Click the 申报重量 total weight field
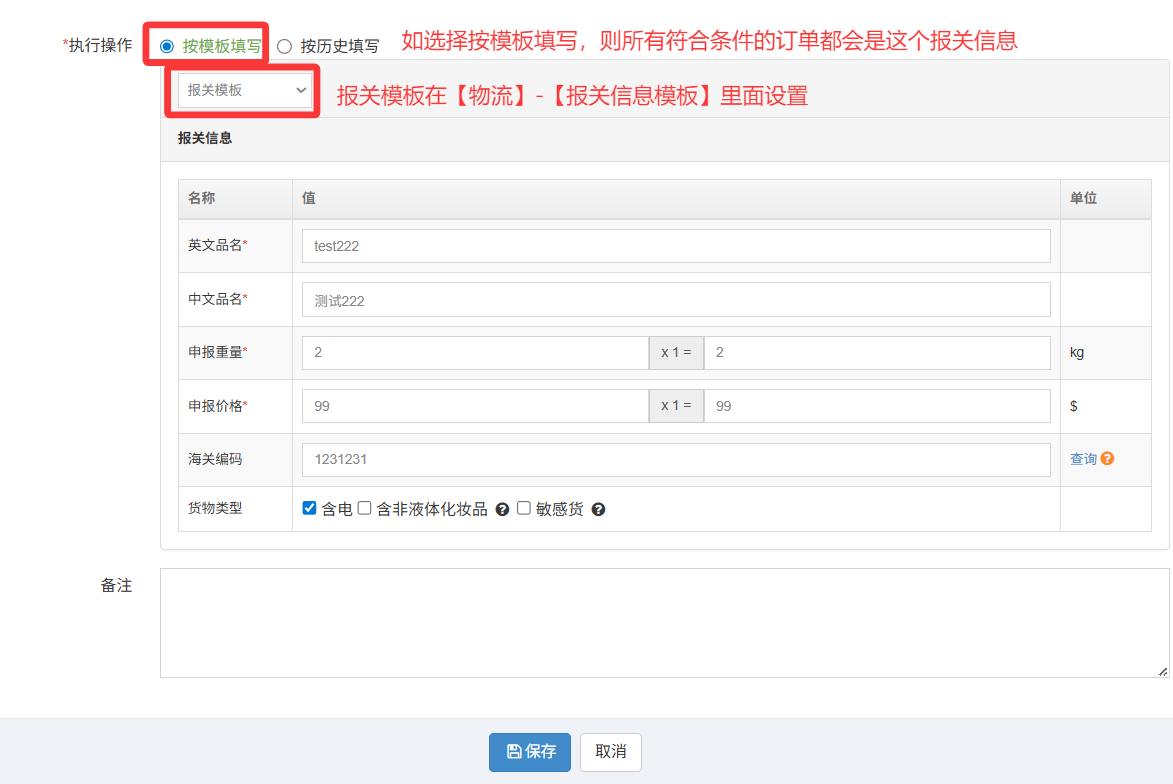This screenshot has height=784, width=1173. [x=877, y=353]
